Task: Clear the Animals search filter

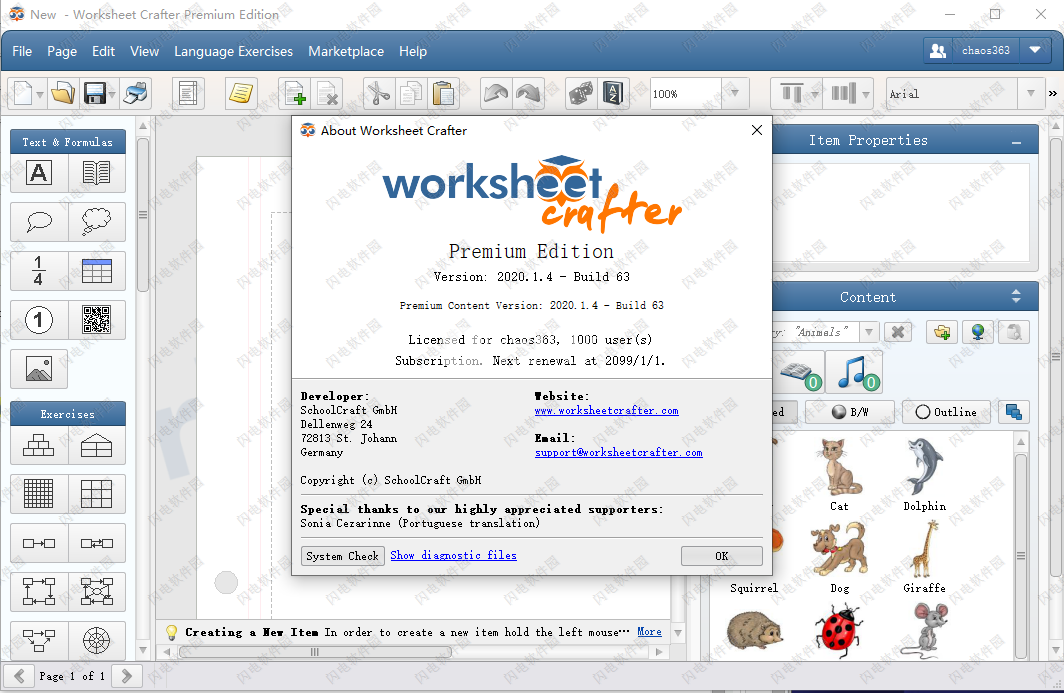Action: (x=898, y=332)
